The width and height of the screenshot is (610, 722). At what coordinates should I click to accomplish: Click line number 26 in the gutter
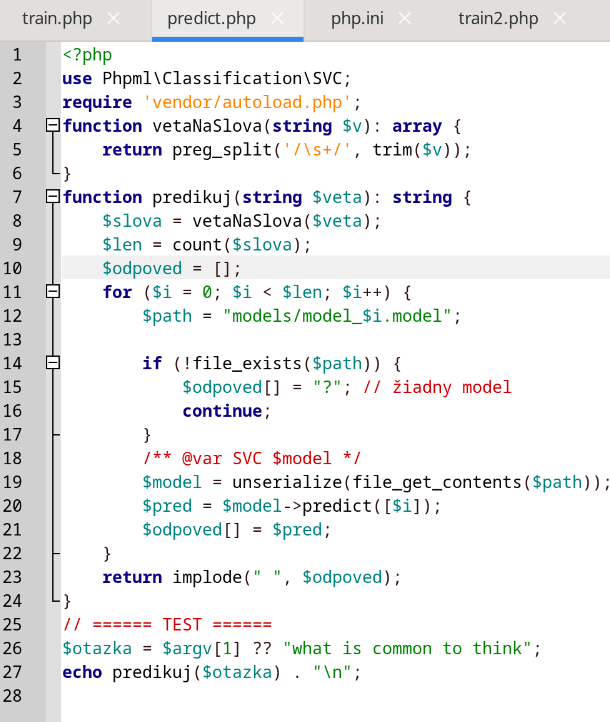coord(13,648)
